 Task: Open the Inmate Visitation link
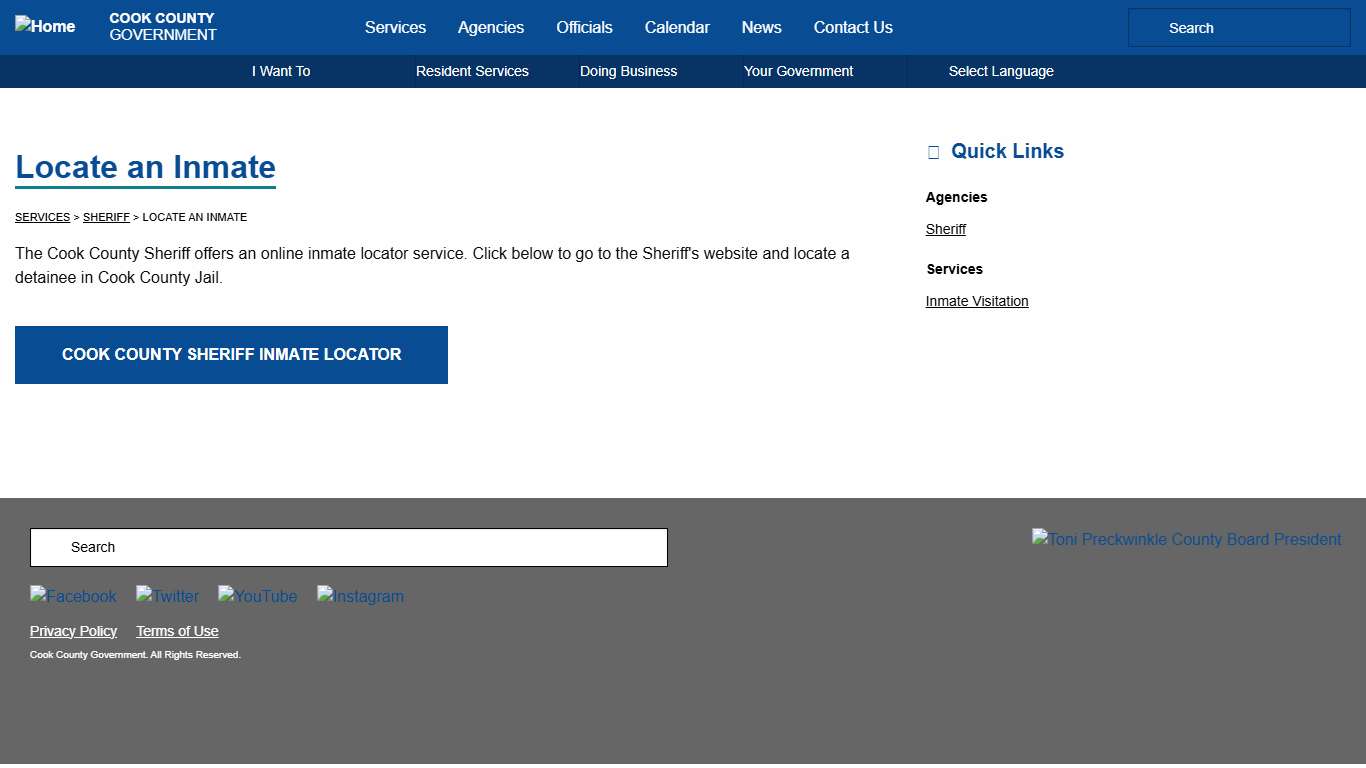[x=977, y=301]
